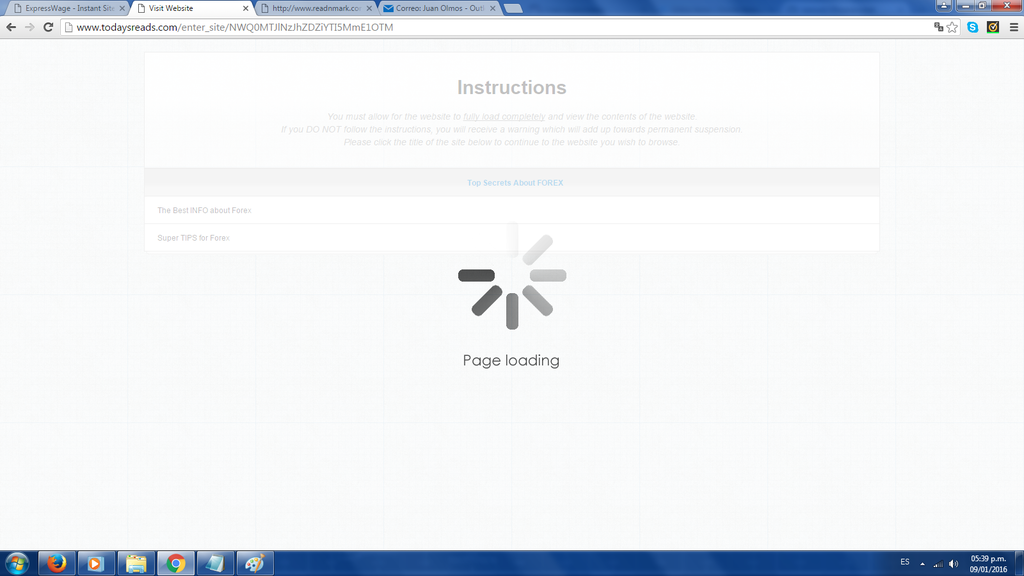Screen dimensions: 1024x576
Task: Open the Skype extension icon
Action: (973, 27)
